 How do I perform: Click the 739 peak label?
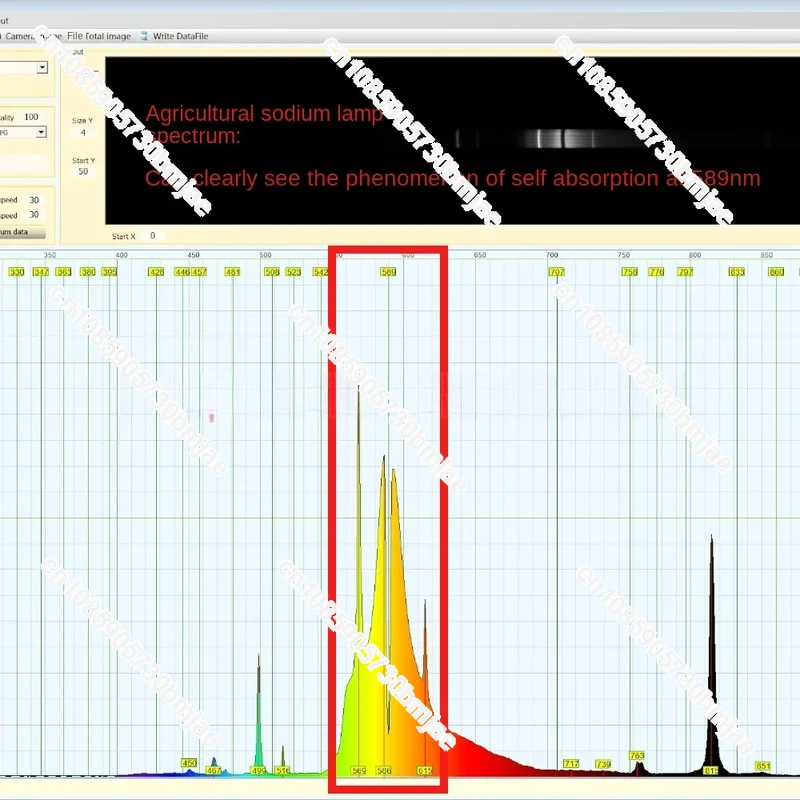[x=603, y=764]
